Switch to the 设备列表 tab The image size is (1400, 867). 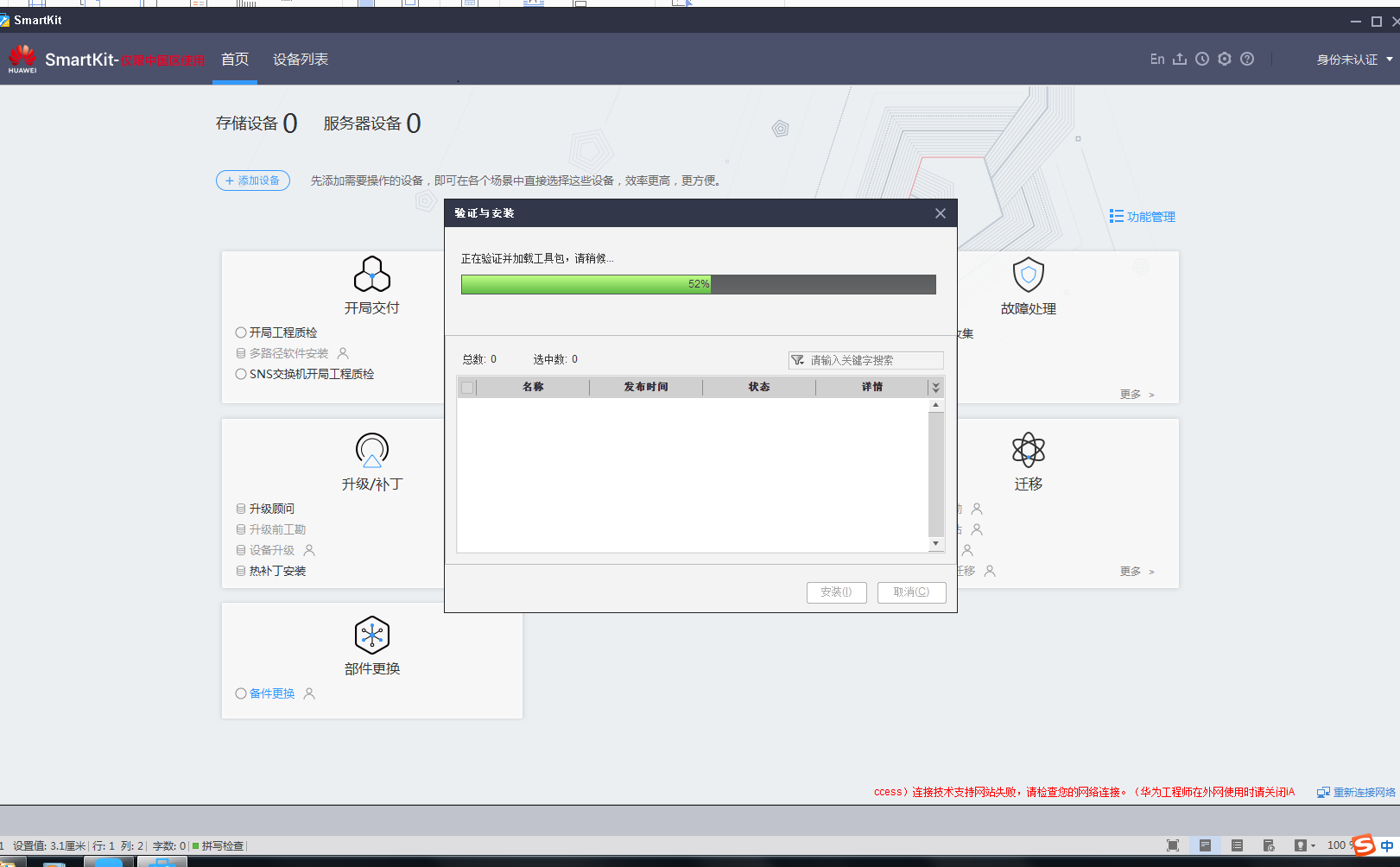tap(300, 59)
